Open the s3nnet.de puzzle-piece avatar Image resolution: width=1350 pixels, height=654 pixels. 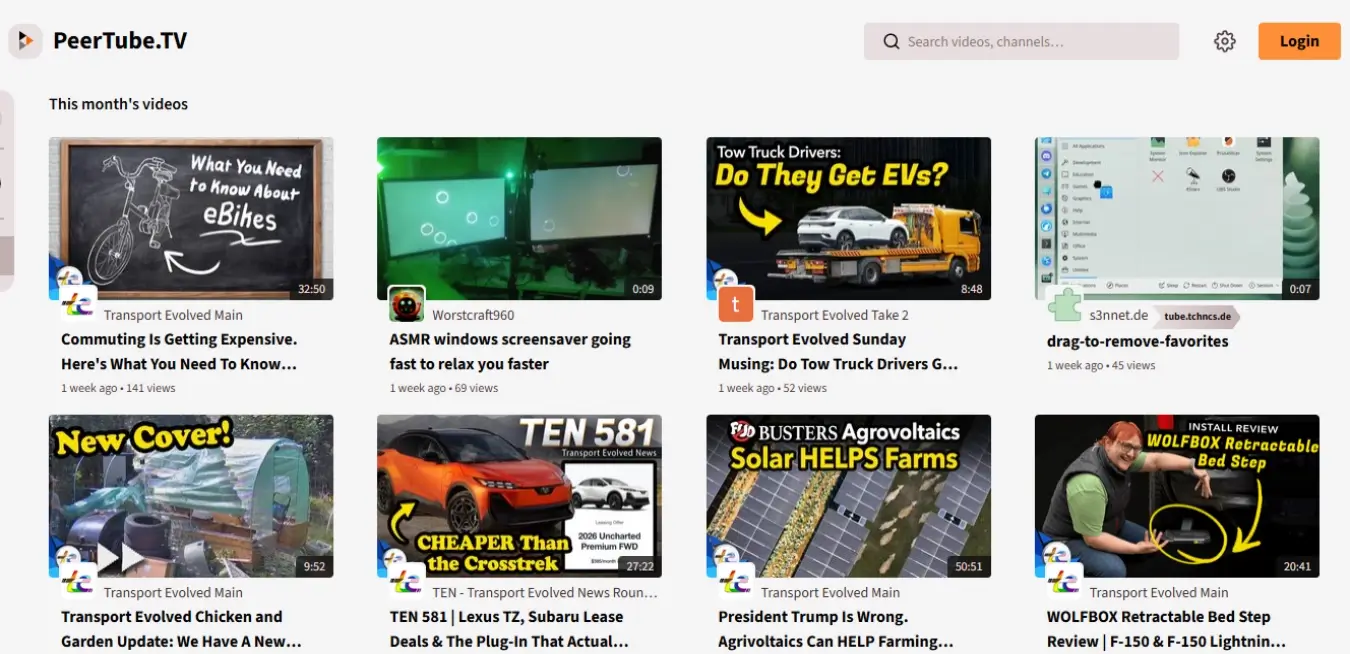point(1064,304)
